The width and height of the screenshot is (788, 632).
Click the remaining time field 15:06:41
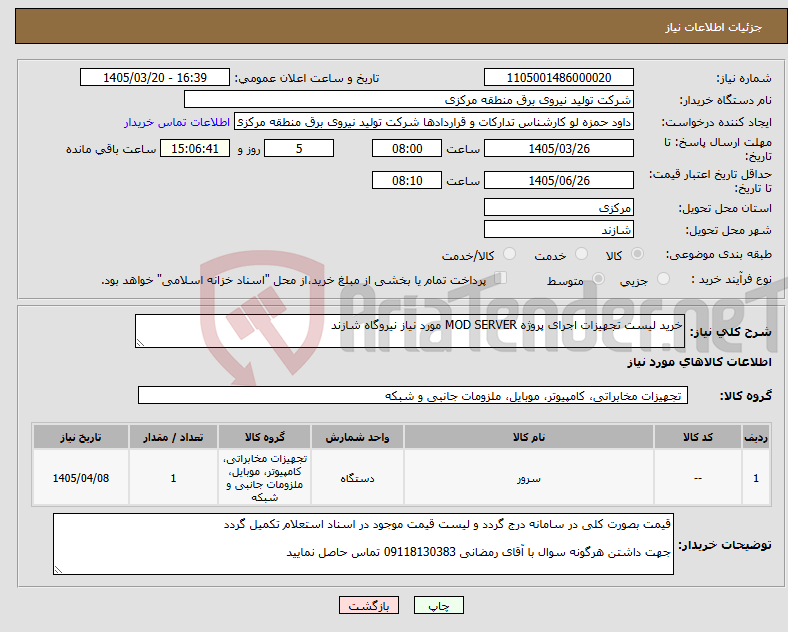[x=195, y=148]
